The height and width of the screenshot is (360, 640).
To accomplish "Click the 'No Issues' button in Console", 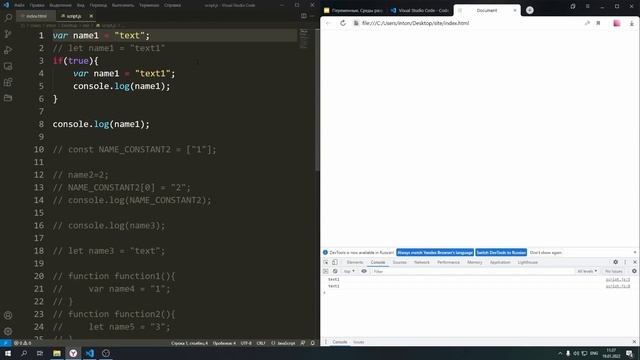I will pos(613,271).
